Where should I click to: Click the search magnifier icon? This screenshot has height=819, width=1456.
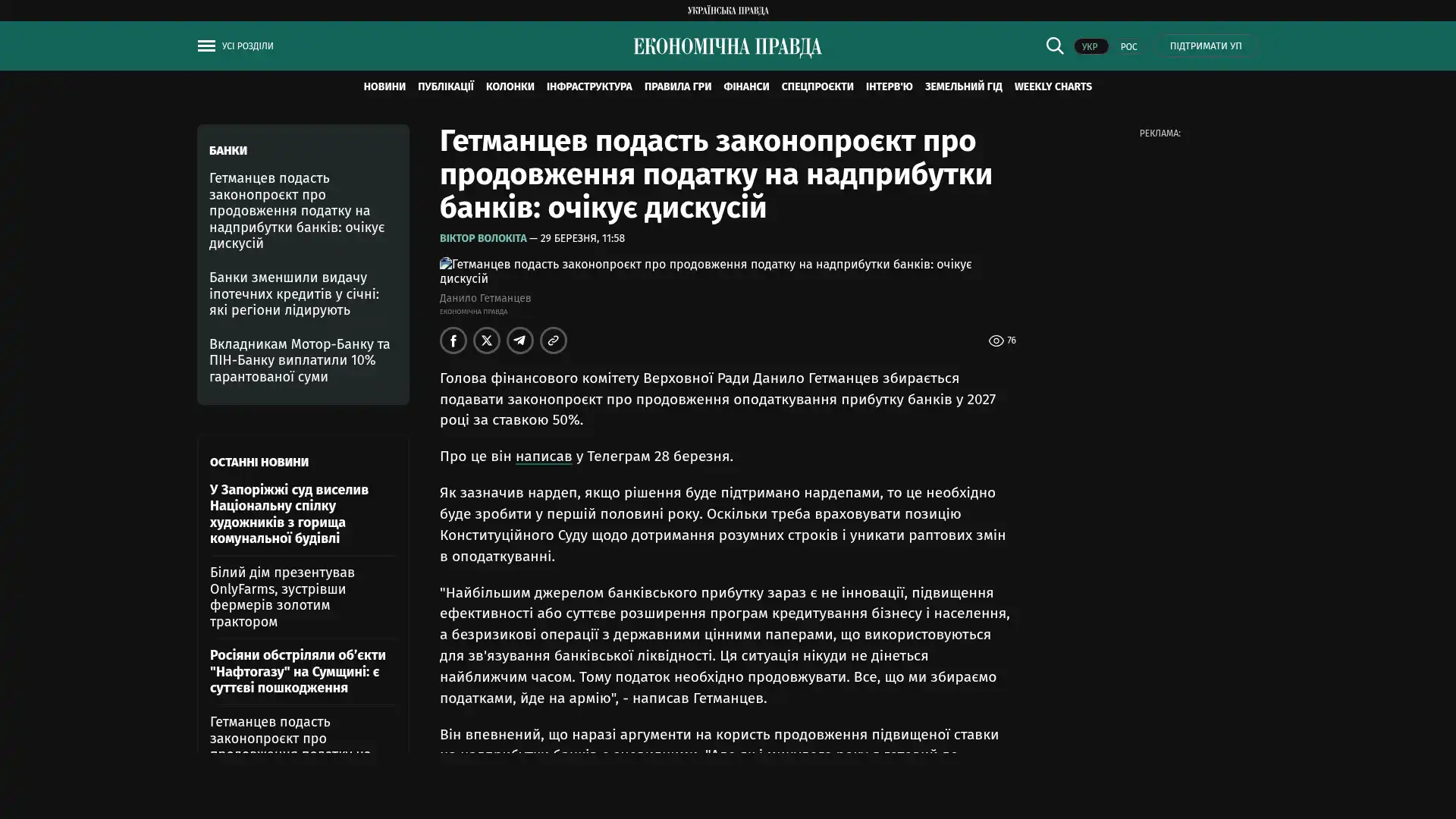[1054, 46]
